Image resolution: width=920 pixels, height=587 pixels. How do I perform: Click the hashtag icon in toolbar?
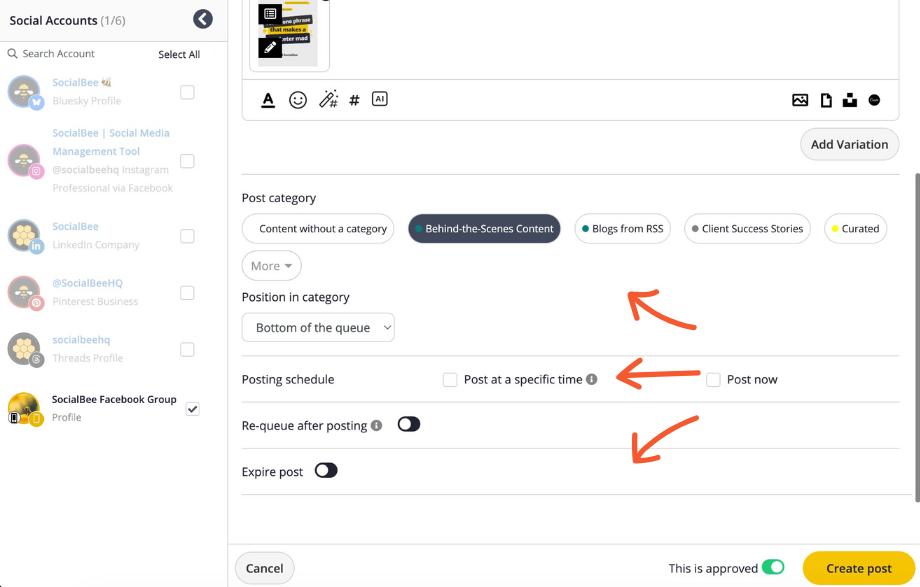354,100
